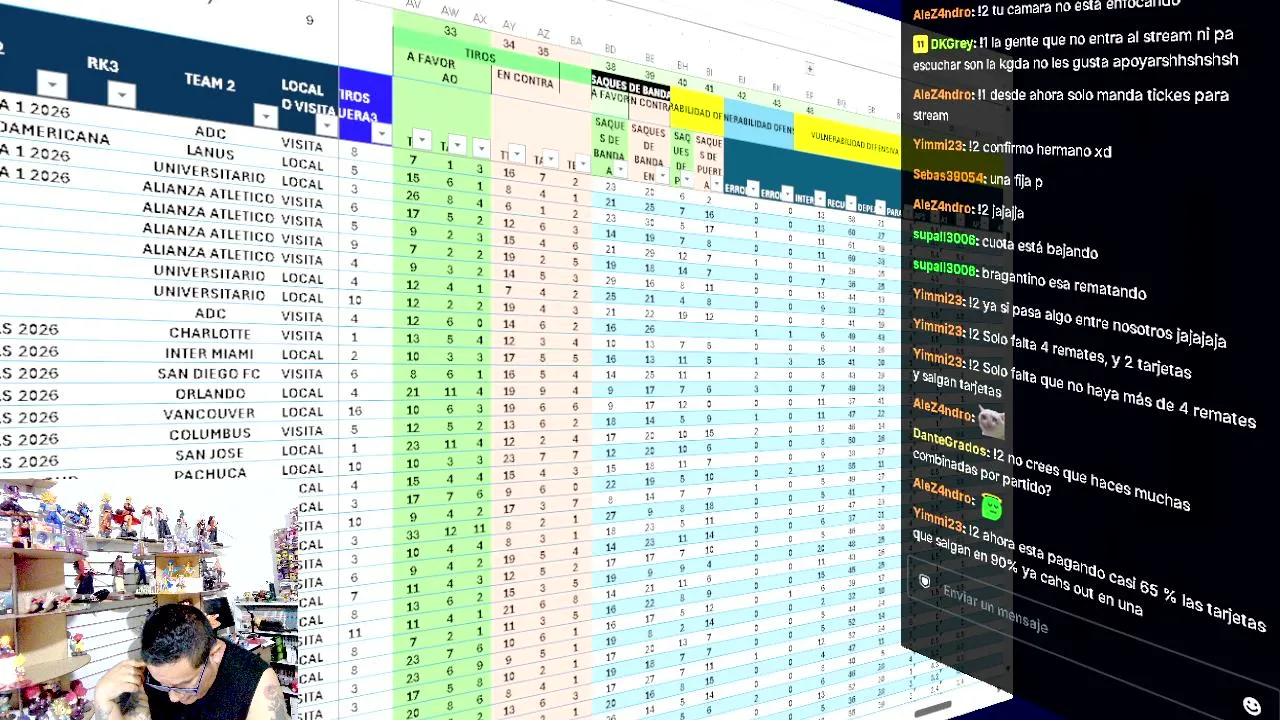Image resolution: width=1280 pixels, height=720 pixels.
Task: Click supali3006 on 'bragantino esa rematando' message
Action: (945, 269)
